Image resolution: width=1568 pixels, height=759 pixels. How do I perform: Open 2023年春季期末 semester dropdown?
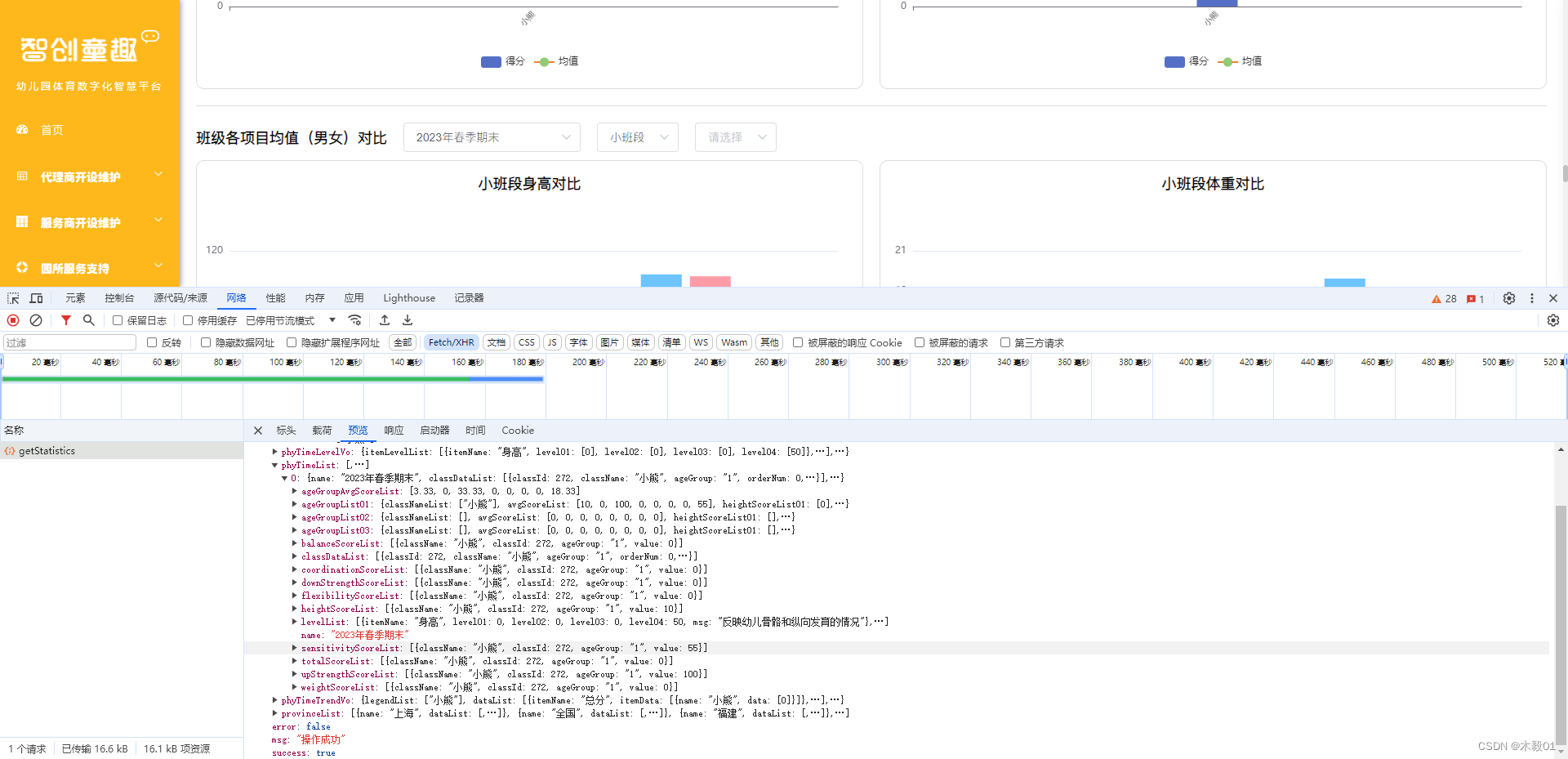pyautogui.click(x=492, y=137)
